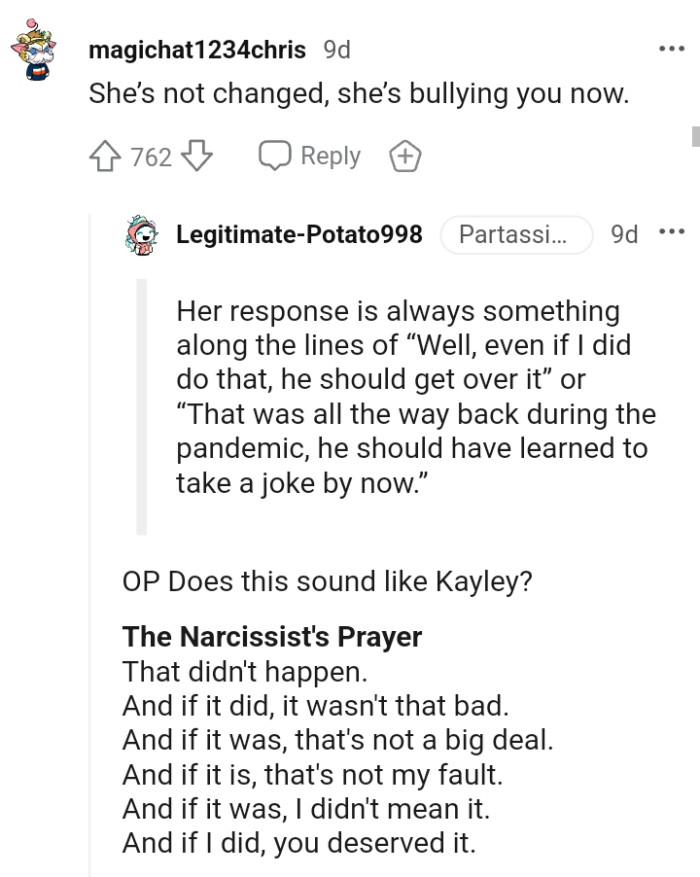
Task: Collapse the quoted block via its gray bar
Action: [x=144, y=405]
